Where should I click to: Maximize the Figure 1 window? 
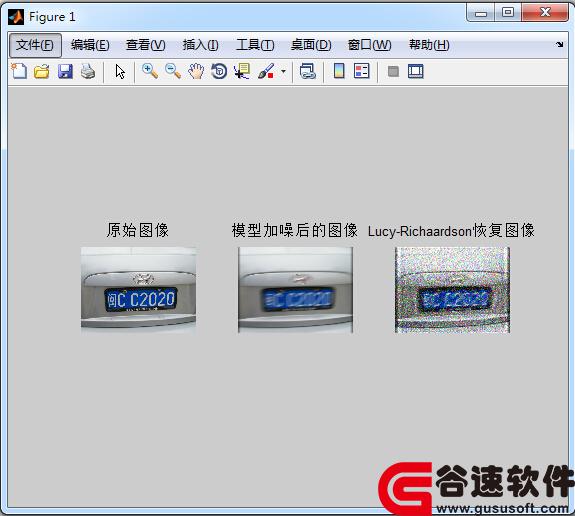coord(508,13)
